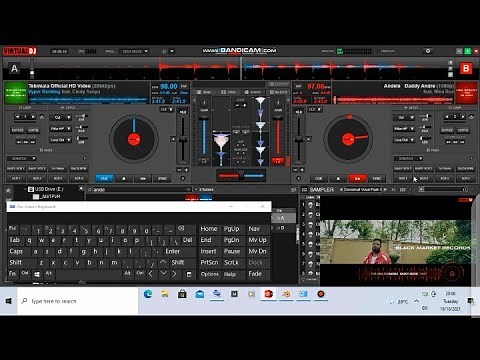The width and height of the screenshot is (480, 360).
Task: Halve the loop length on deck A
Action: pos(17,117)
